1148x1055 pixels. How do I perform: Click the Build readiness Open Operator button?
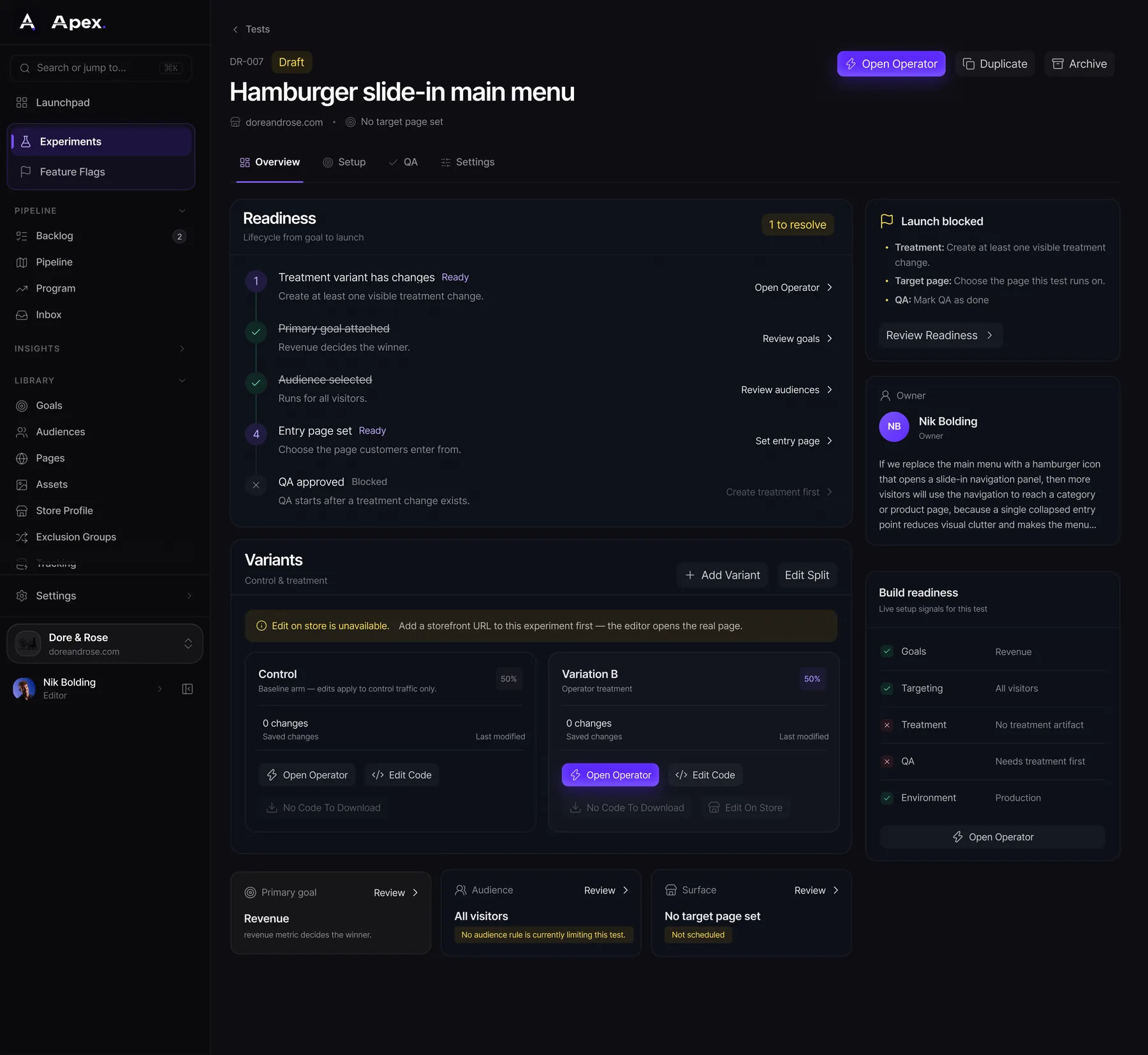point(992,837)
